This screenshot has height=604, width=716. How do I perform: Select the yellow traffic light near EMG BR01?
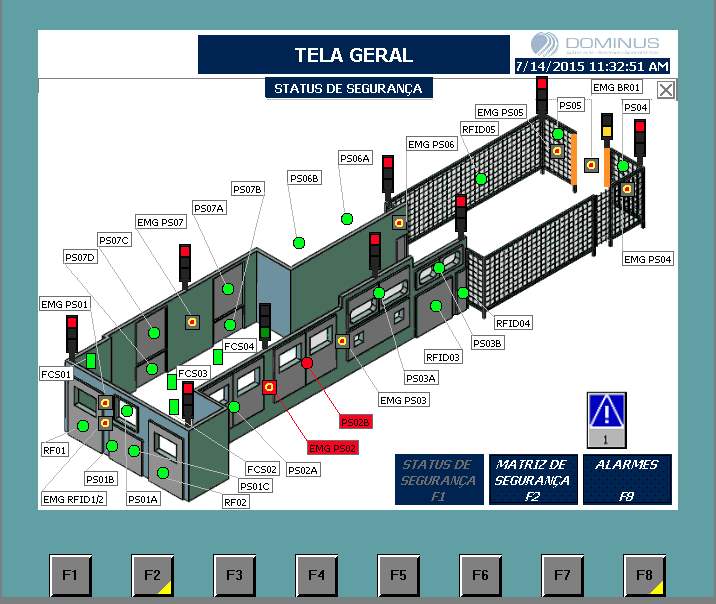(606, 126)
